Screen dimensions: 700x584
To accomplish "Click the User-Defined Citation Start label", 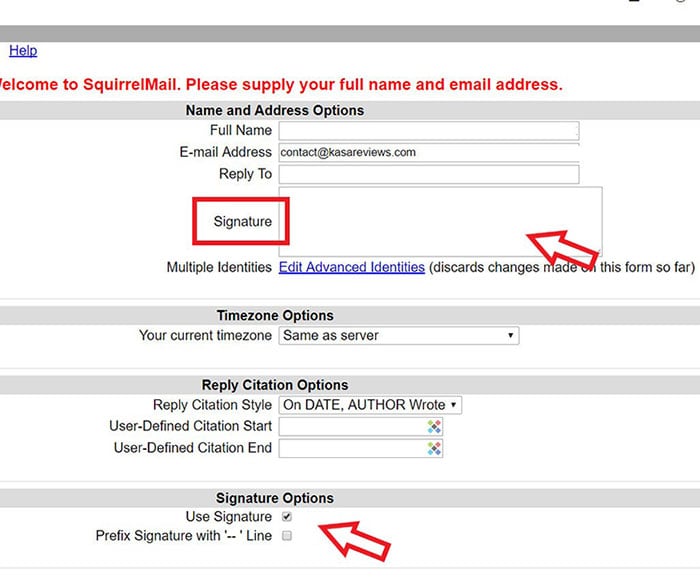I will click(x=191, y=426).
